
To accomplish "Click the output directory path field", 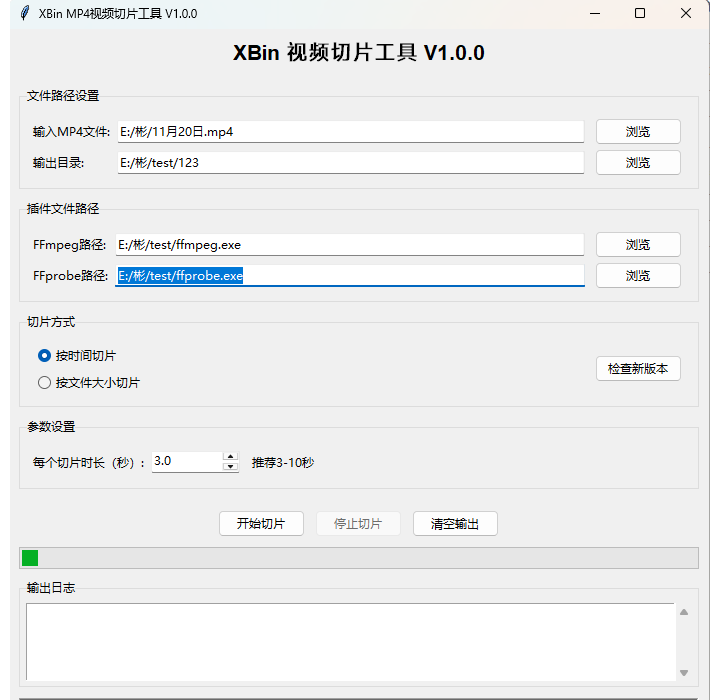I will 350,163.
